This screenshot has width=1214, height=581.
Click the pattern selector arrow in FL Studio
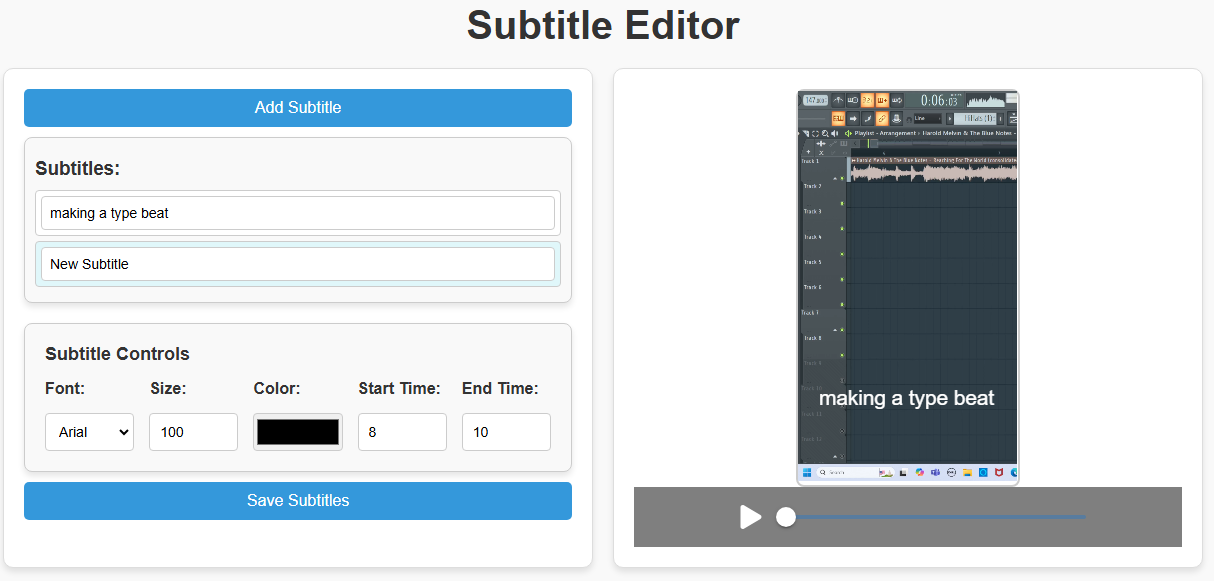(950, 118)
